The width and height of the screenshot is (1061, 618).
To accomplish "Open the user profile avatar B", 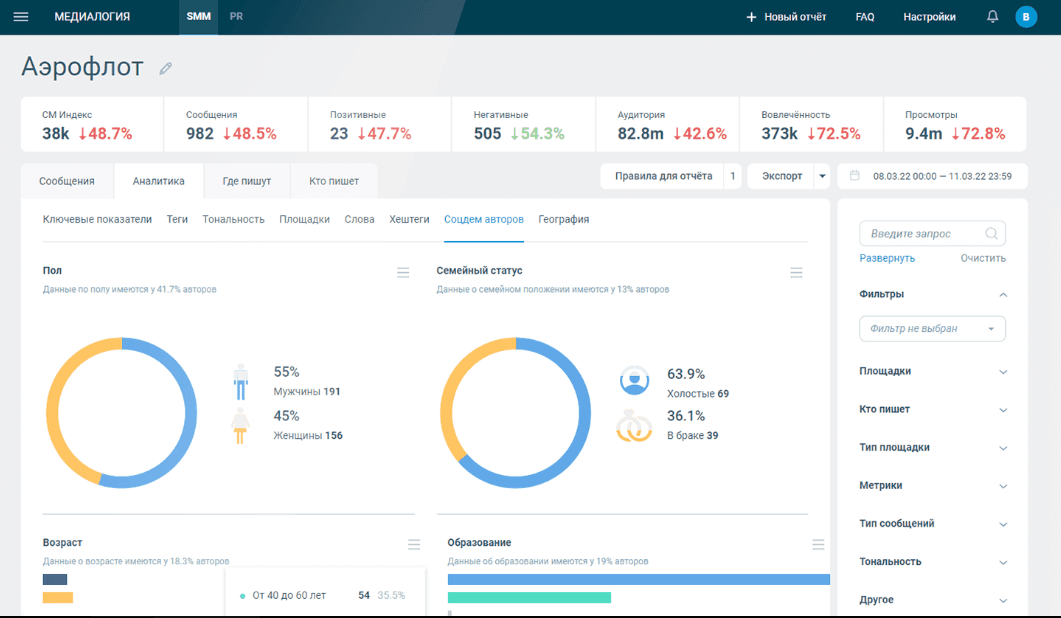I will pos(1026,17).
